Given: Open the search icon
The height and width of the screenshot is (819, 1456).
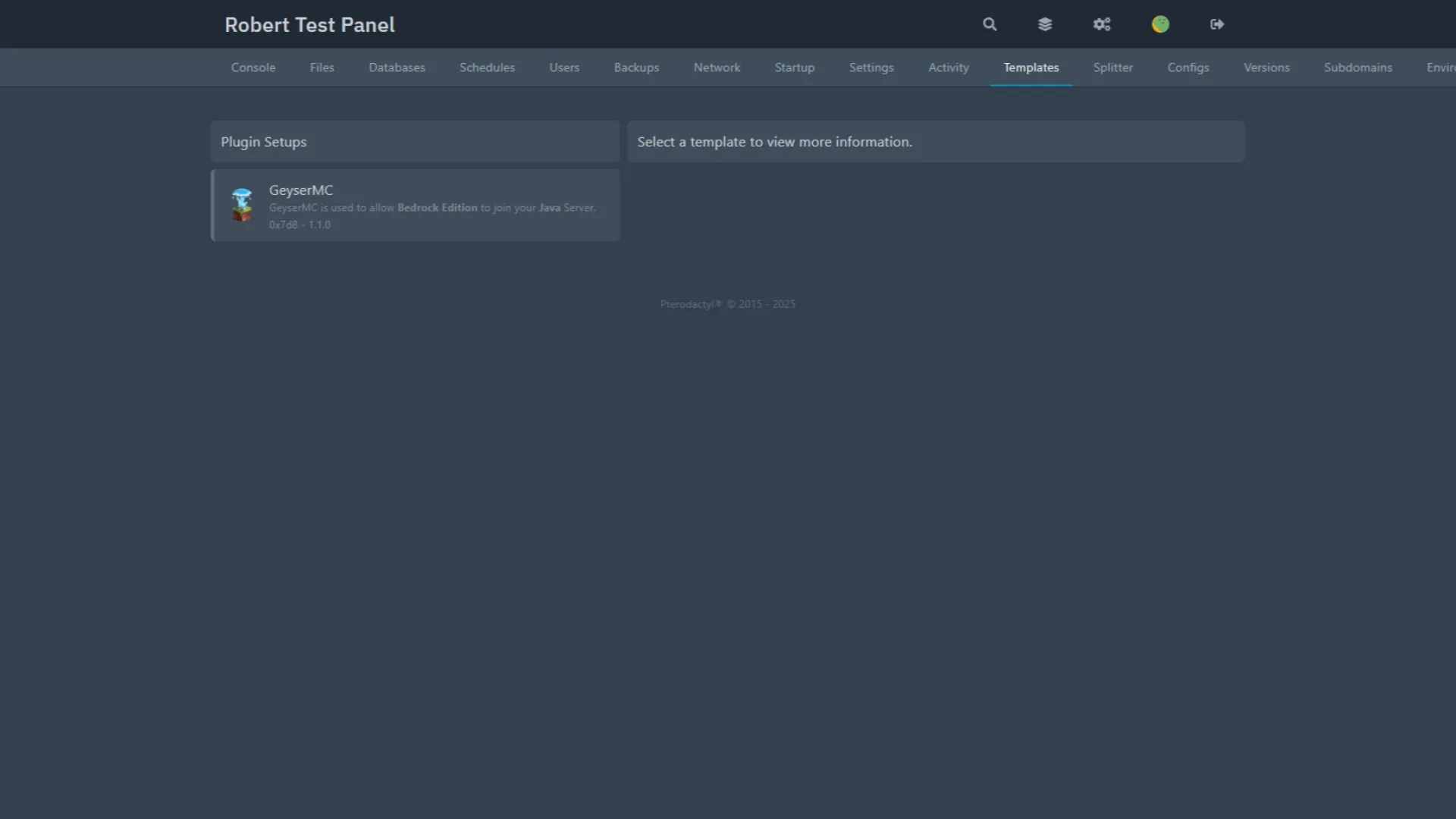Looking at the screenshot, I should pyautogui.click(x=989, y=24).
